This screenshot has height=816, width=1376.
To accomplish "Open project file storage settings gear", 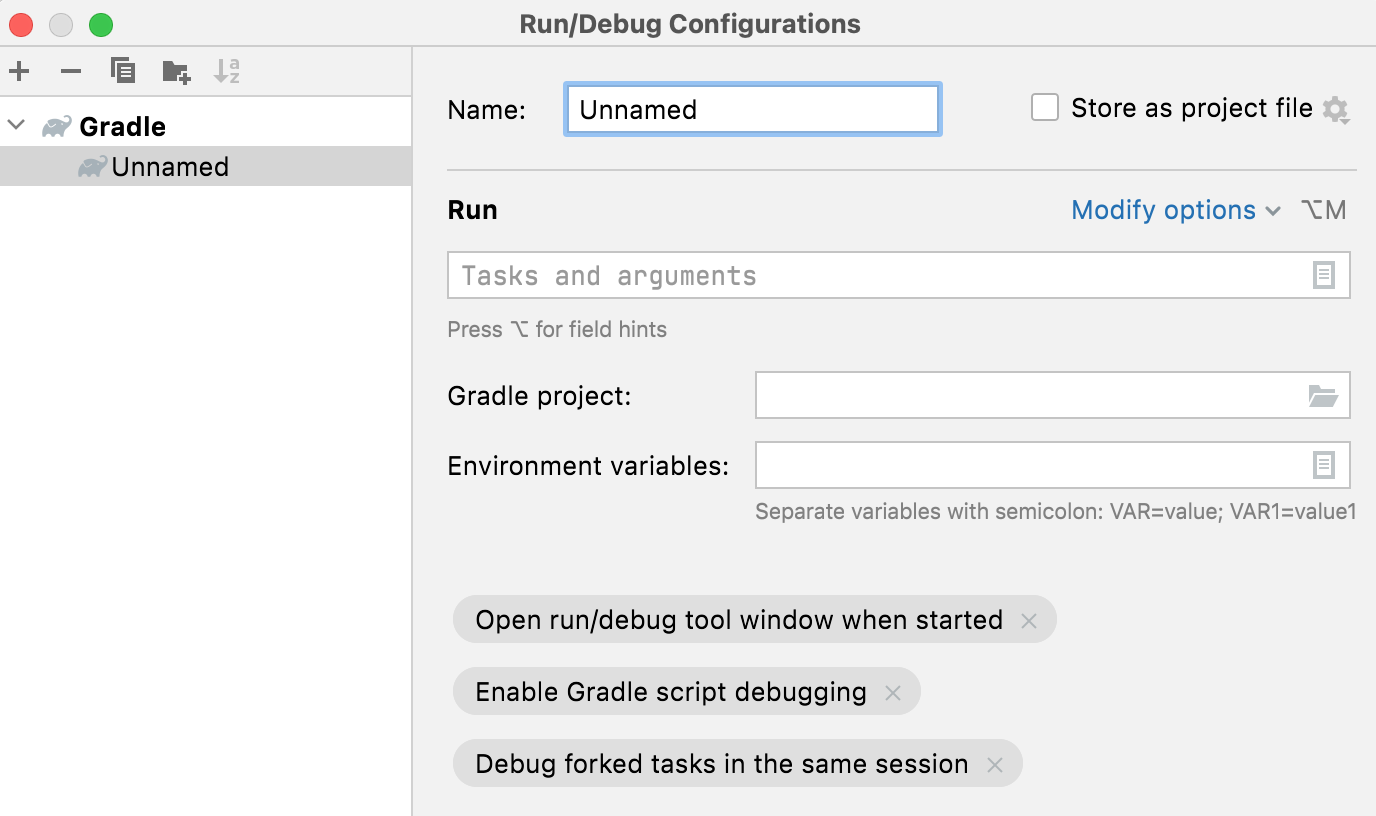I will 1335,108.
